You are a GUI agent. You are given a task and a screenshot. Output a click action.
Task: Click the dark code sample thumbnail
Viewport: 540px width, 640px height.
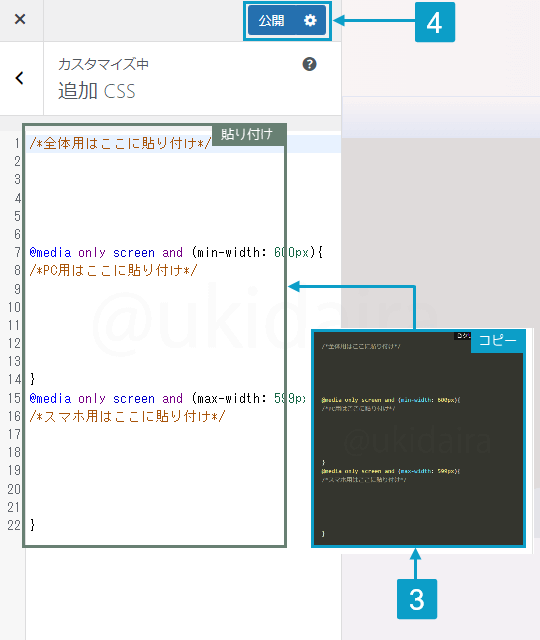(x=418, y=438)
